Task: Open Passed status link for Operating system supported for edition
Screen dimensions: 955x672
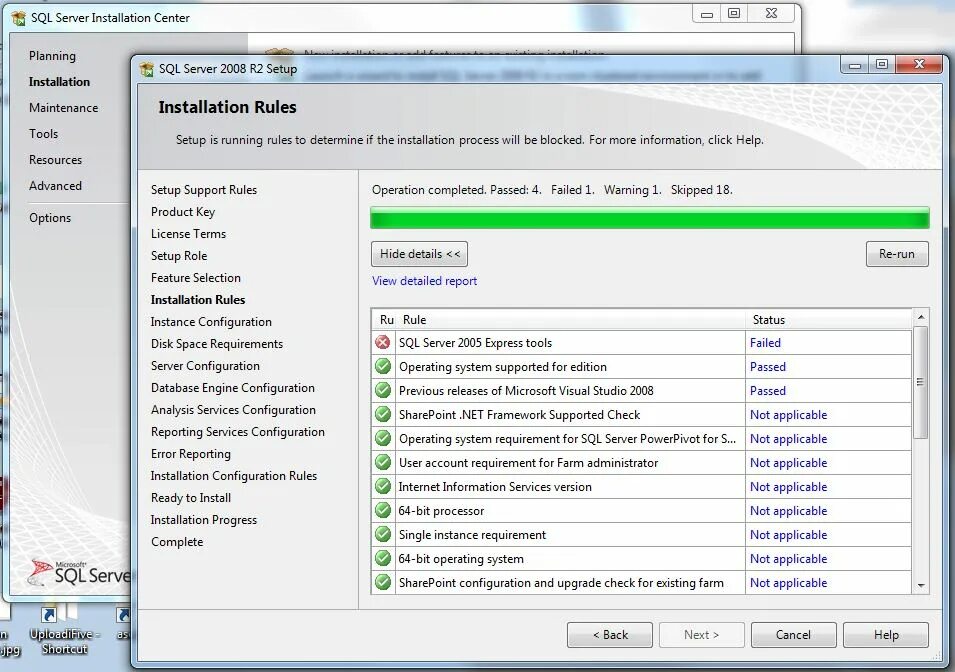Action: click(767, 367)
